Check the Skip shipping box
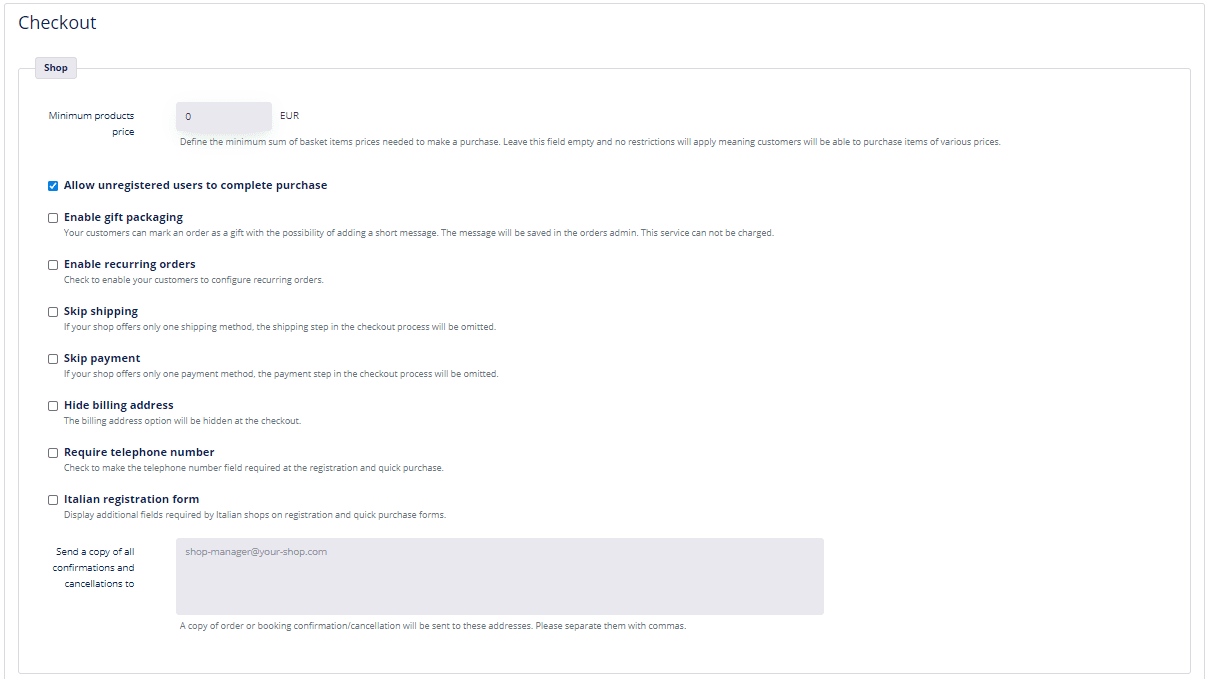Screen dimensions: 1209x679 (53, 312)
